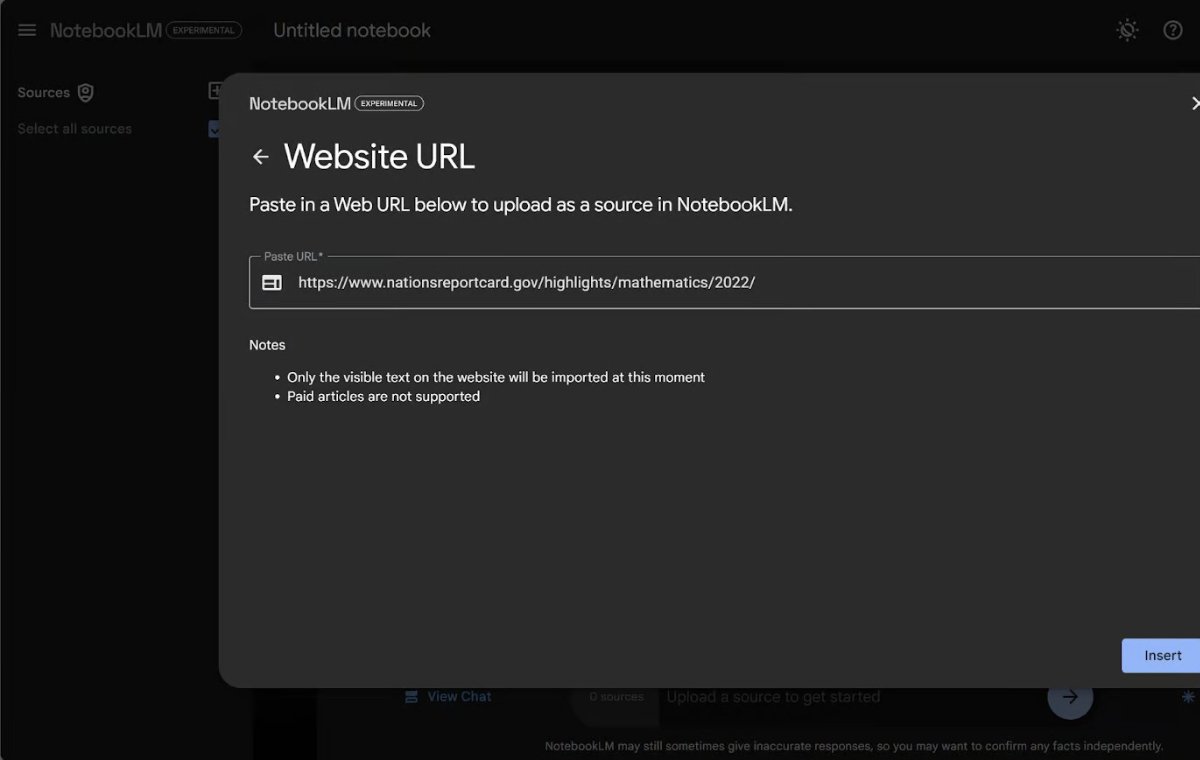
Task: Click the shield icon next to Sources
Action: [x=87, y=92]
